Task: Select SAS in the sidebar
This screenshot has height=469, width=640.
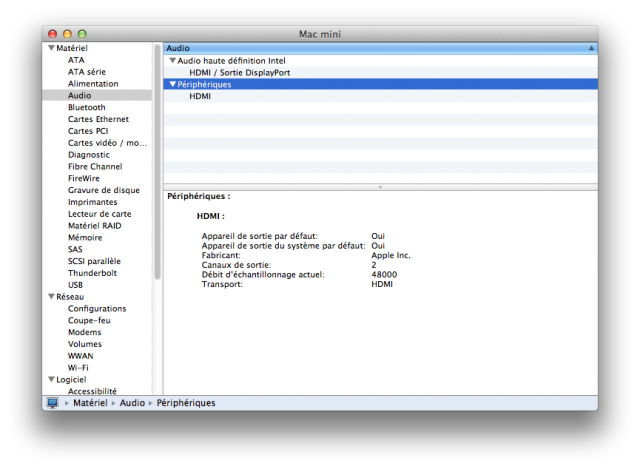Action: coord(75,249)
